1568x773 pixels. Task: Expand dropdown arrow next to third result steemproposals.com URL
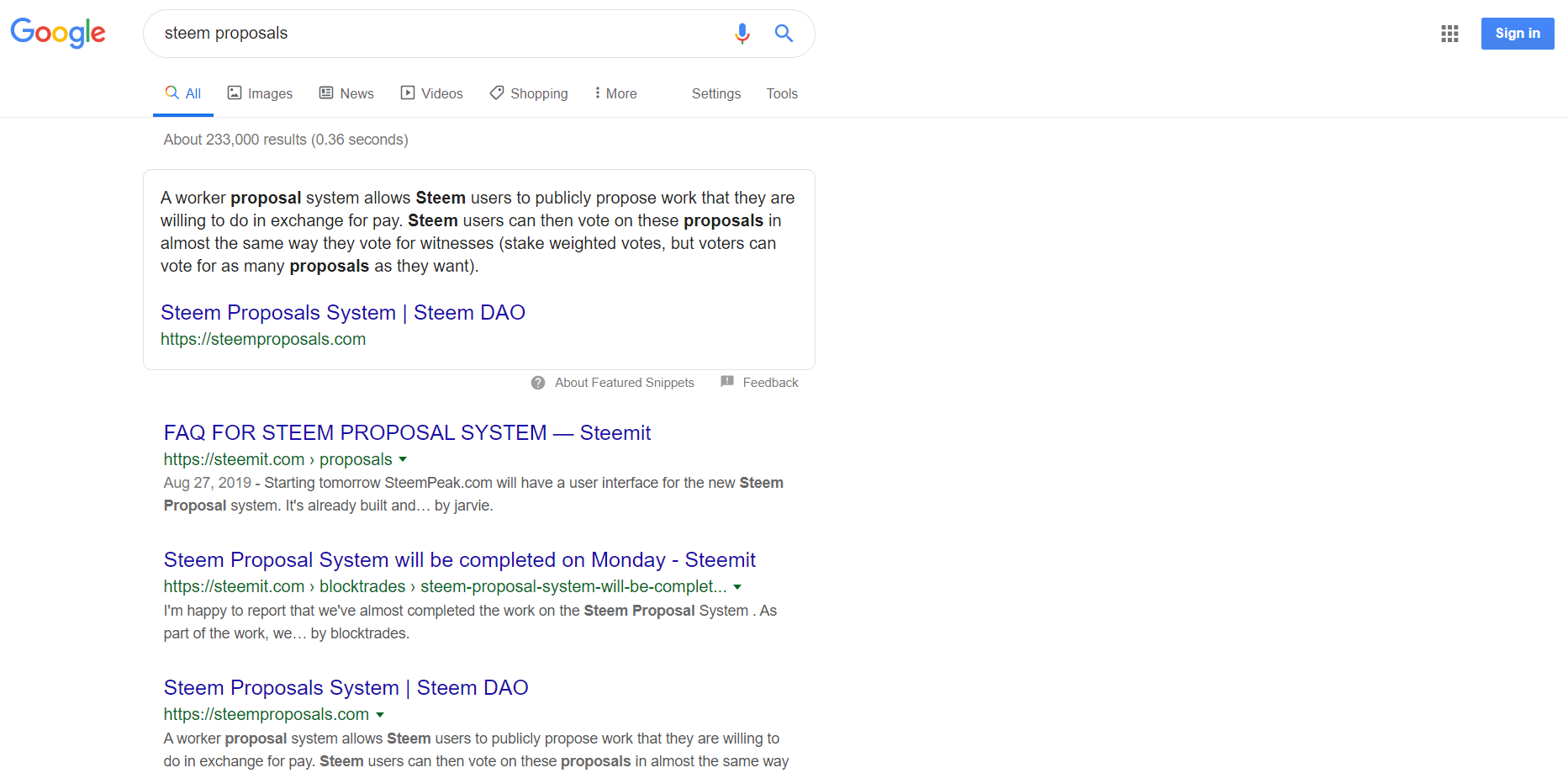click(380, 715)
